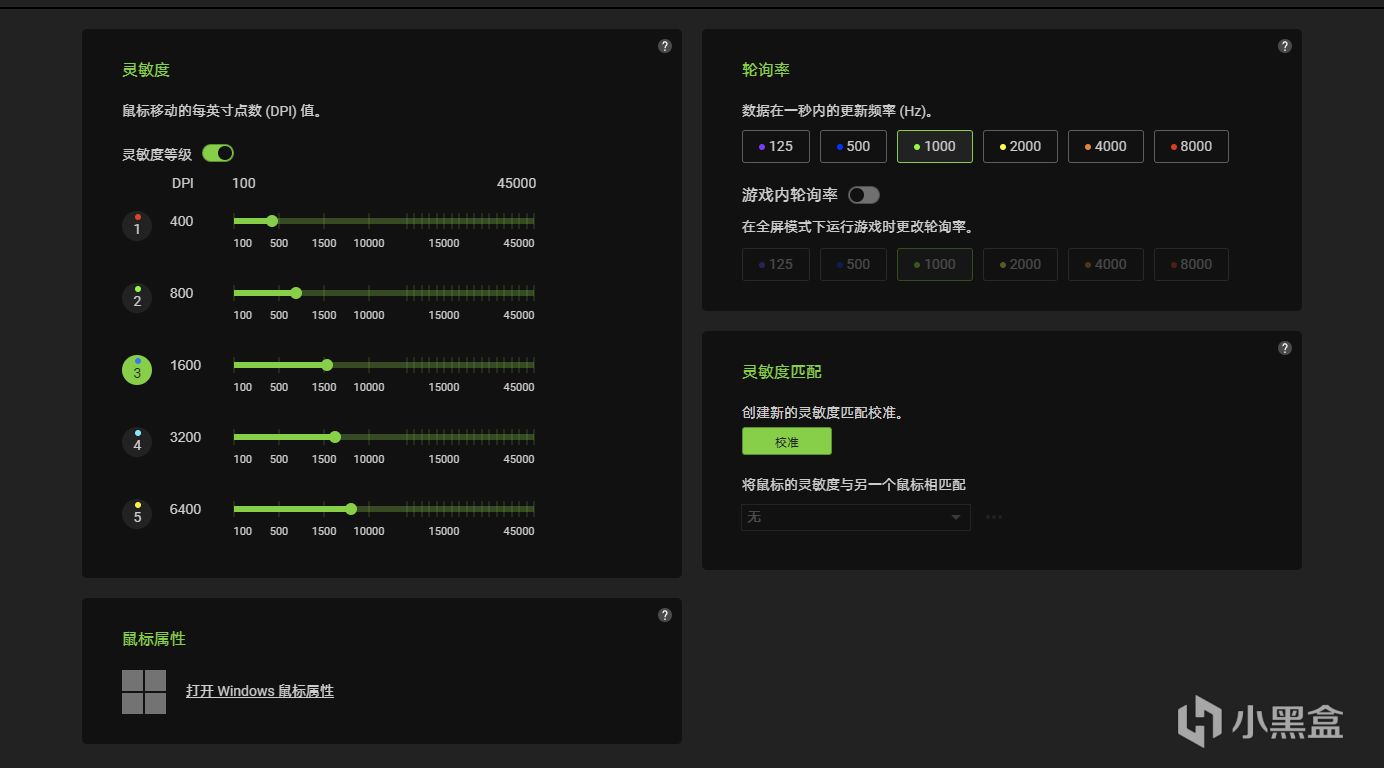Image resolution: width=1384 pixels, height=768 pixels.
Task: Click the help icon on the 灵敏度 panel
Action: click(664, 45)
